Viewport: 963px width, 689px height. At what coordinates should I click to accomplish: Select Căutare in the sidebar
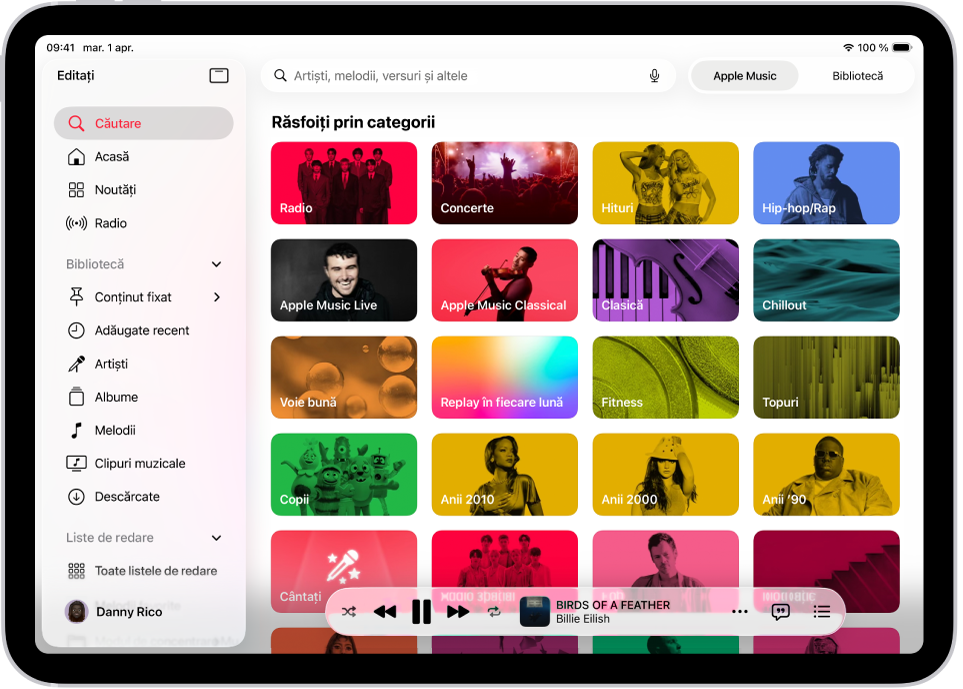[x=144, y=123]
